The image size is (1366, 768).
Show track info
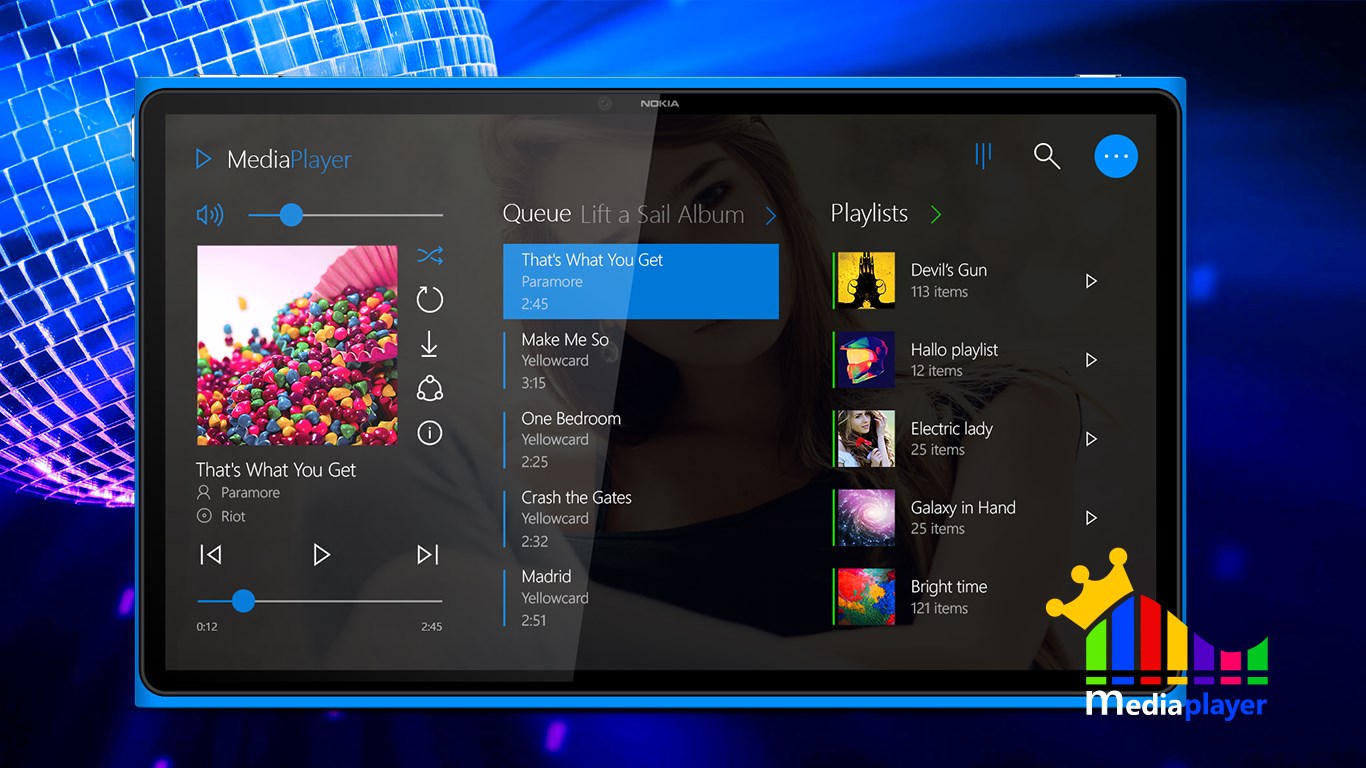click(430, 433)
